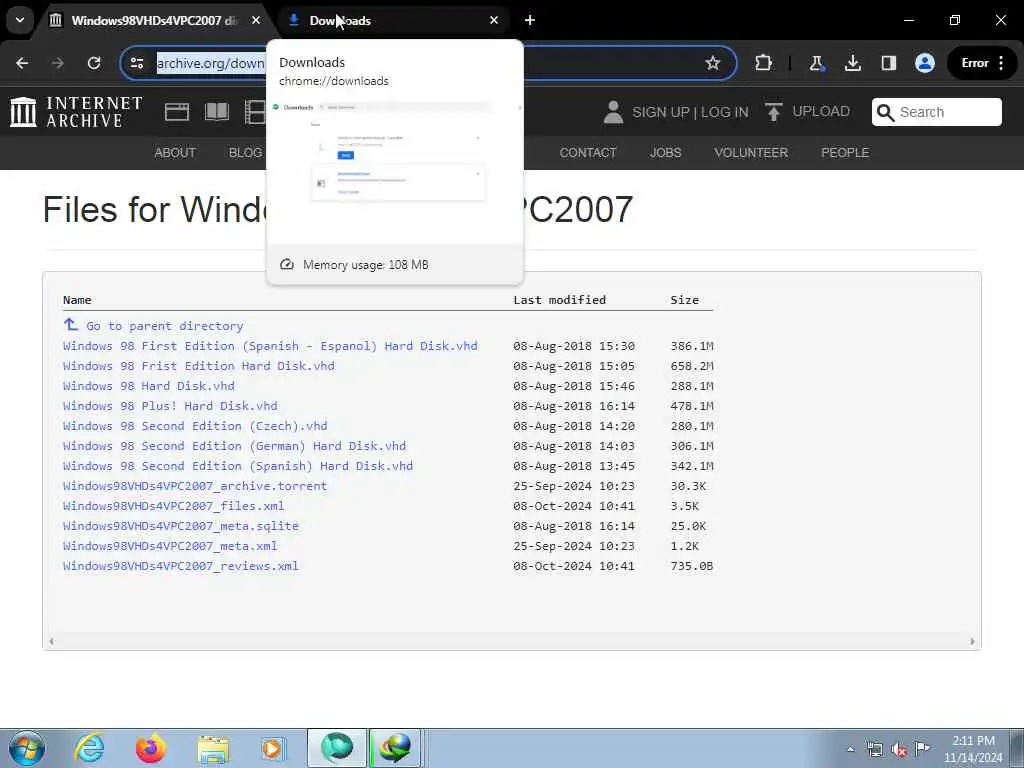Go to parent directory link
The width and height of the screenshot is (1024, 768).
pos(153,325)
